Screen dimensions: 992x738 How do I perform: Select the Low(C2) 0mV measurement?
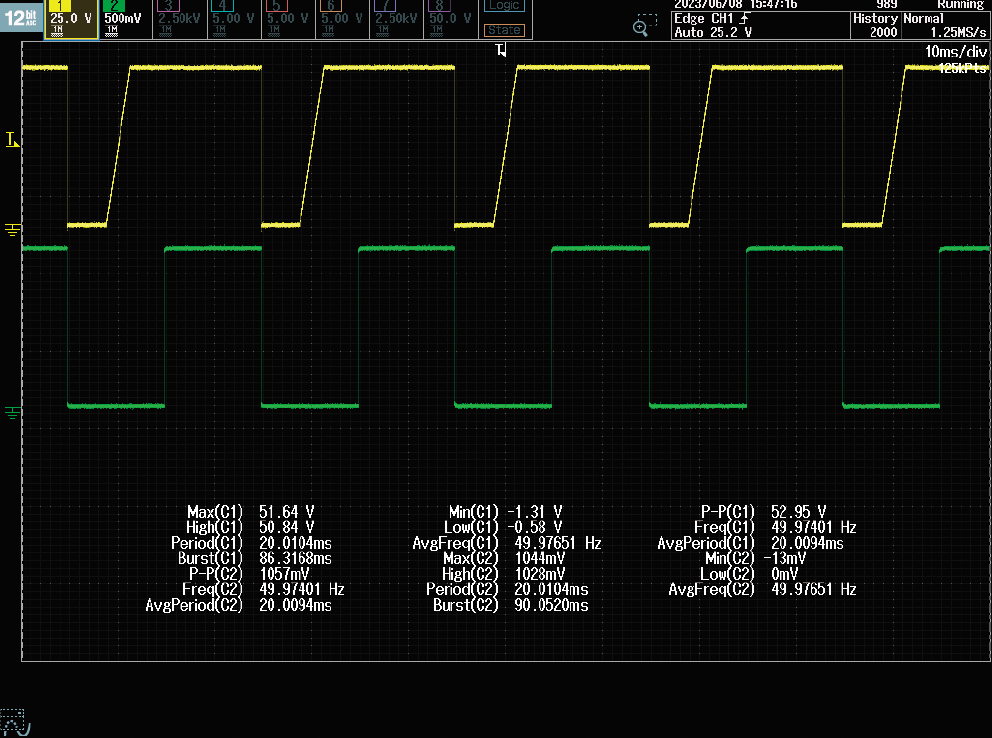point(750,574)
